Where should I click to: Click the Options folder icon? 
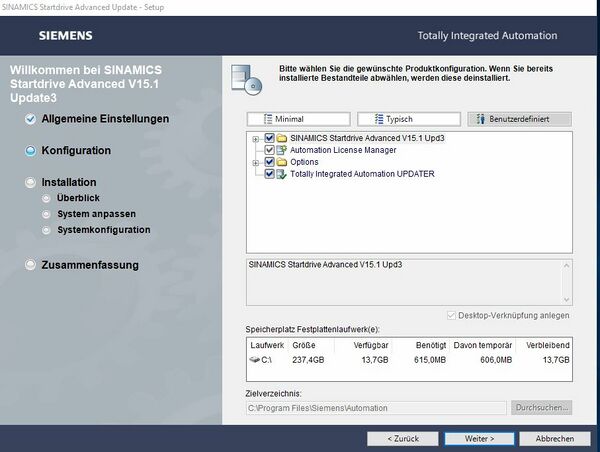coord(282,162)
